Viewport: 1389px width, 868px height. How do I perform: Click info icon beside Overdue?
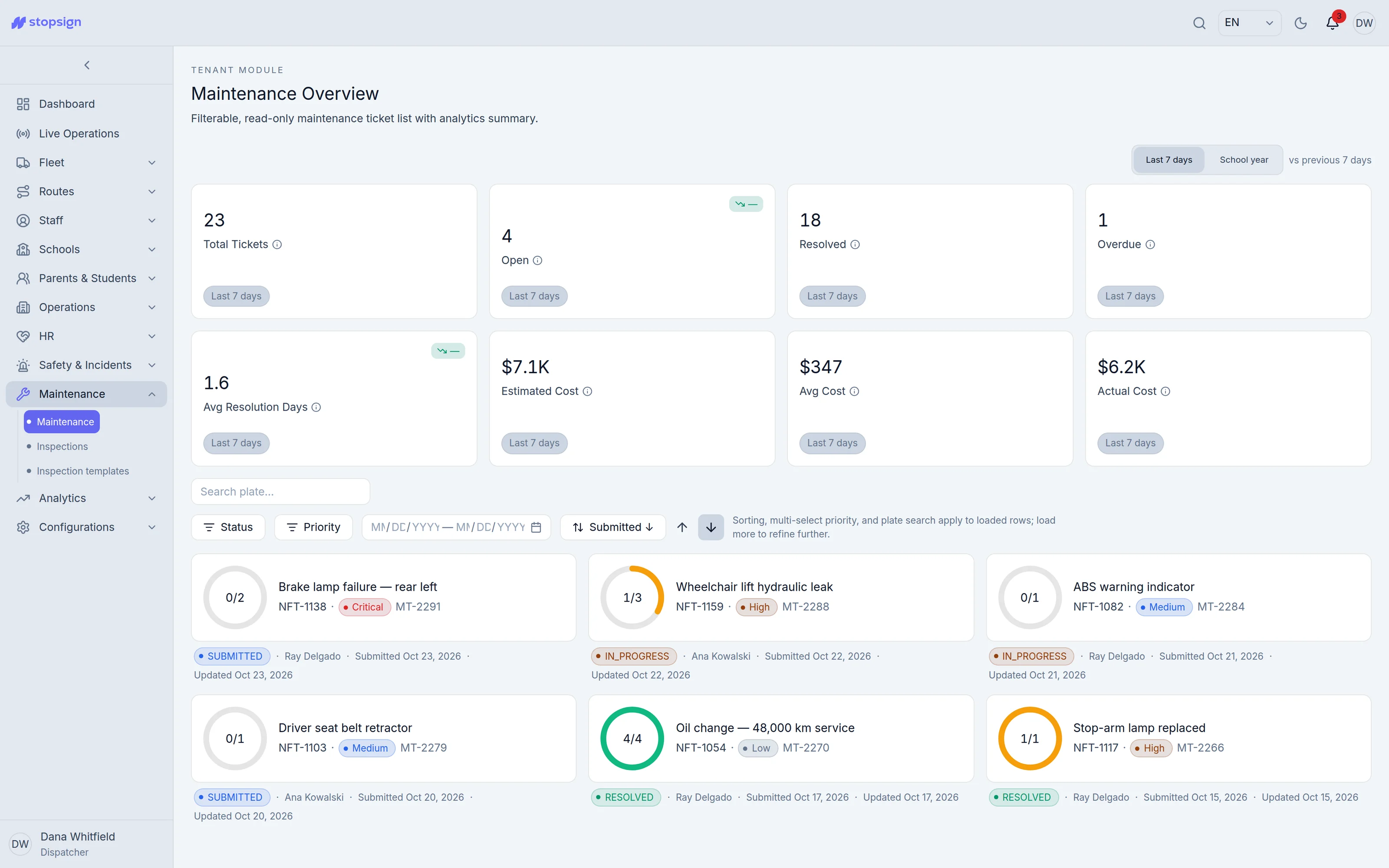pos(1150,244)
